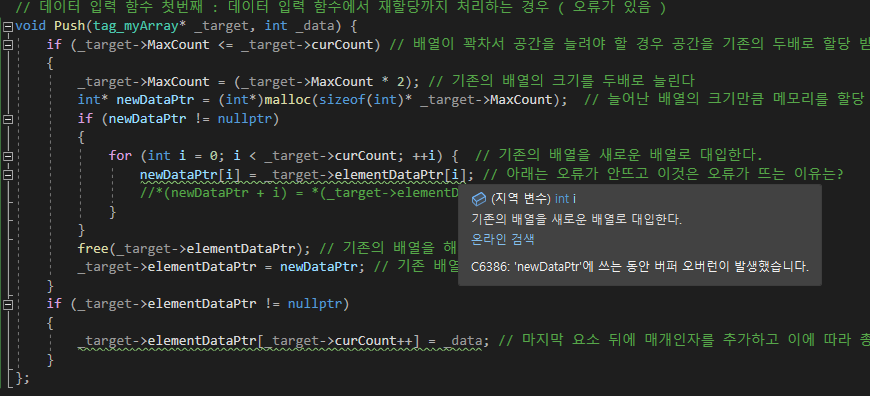Collapse the for loop code block

7,156
